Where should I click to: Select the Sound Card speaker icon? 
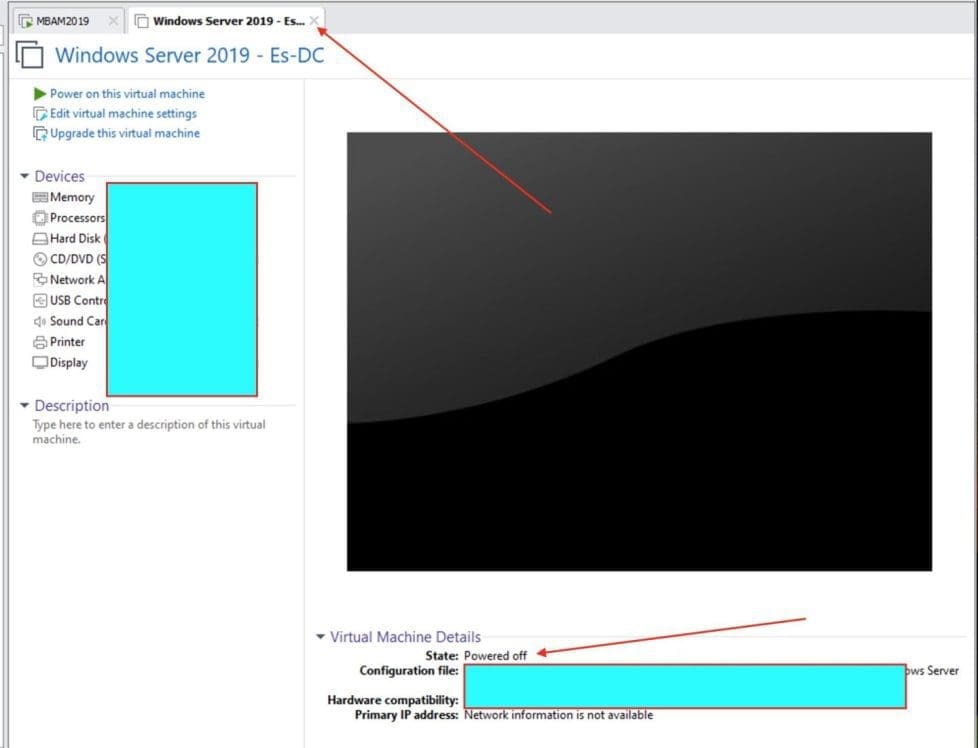coord(40,321)
